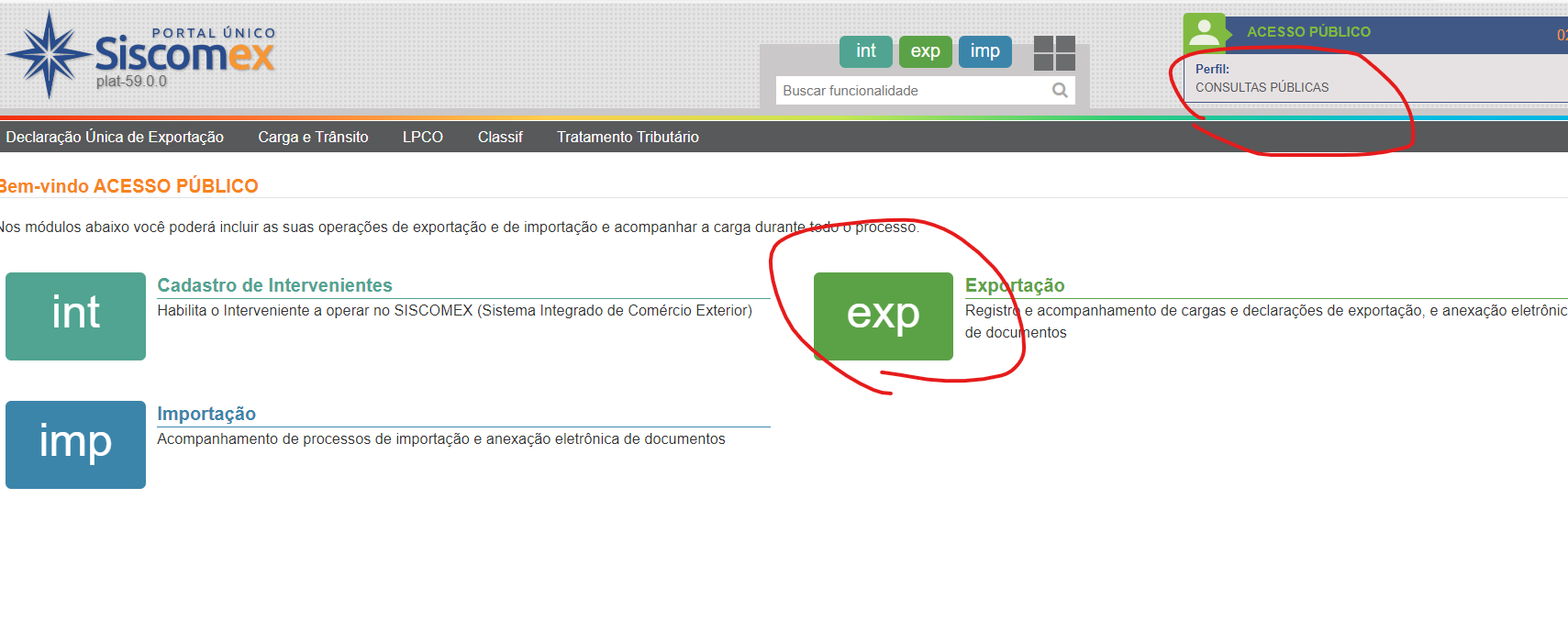Click the 'plat-59.0.0' version text
The height and width of the screenshot is (643, 1568).
click(x=131, y=82)
